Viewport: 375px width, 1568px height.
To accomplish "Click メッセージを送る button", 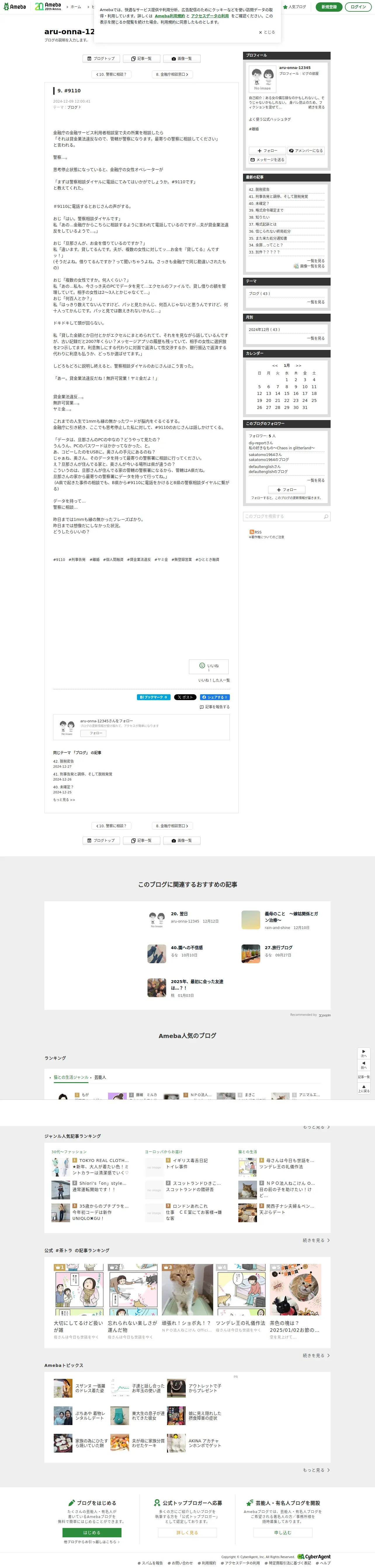I will [x=267, y=160].
